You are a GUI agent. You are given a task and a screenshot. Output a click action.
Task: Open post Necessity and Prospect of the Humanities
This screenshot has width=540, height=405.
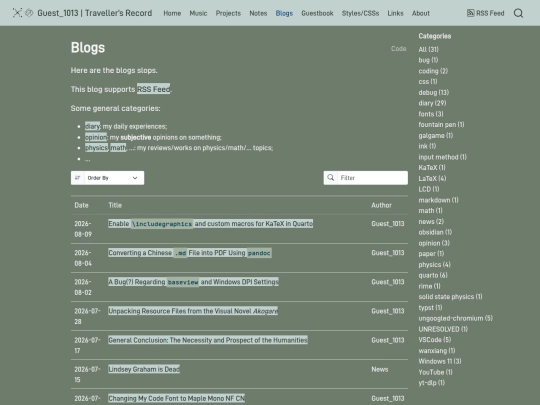coord(208,340)
